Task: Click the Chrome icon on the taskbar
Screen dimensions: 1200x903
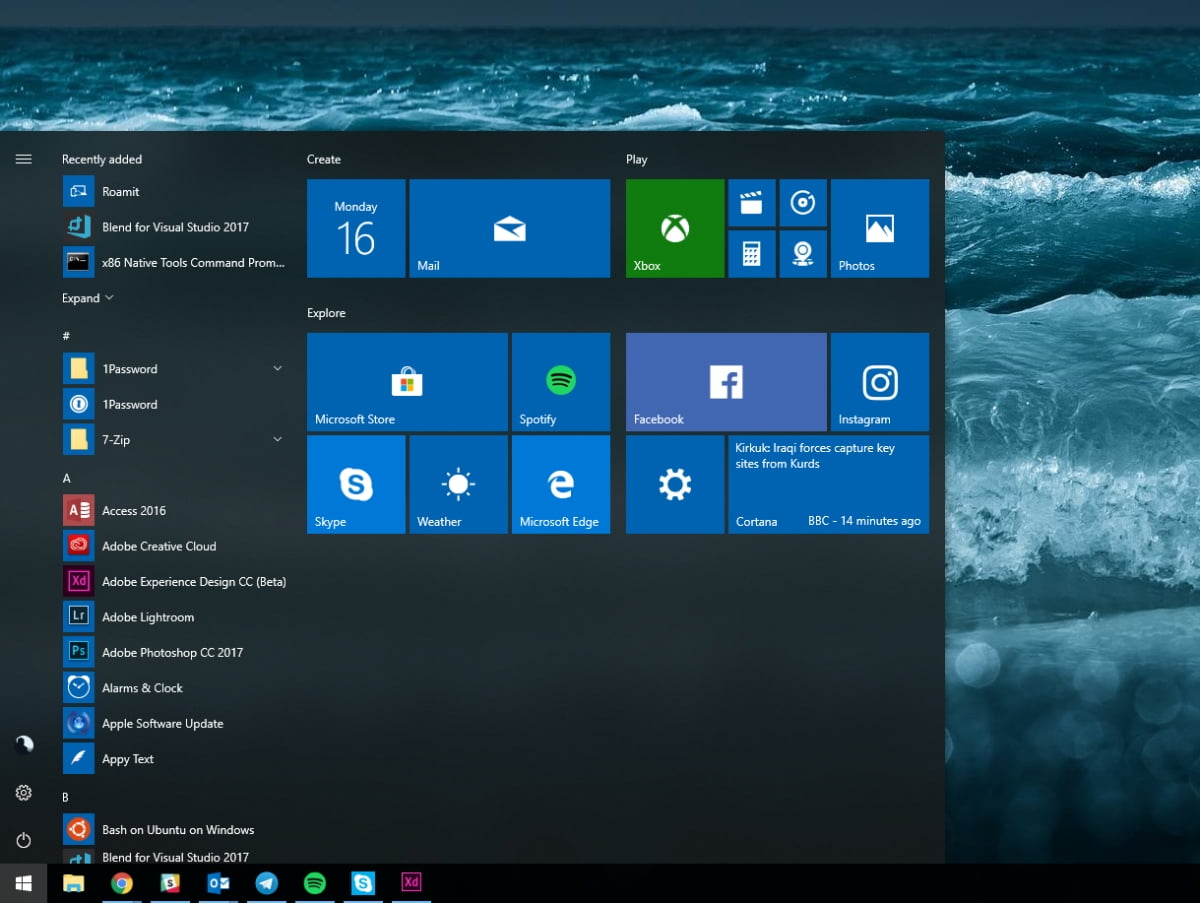Action: pyautogui.click(x=122, y=883)
